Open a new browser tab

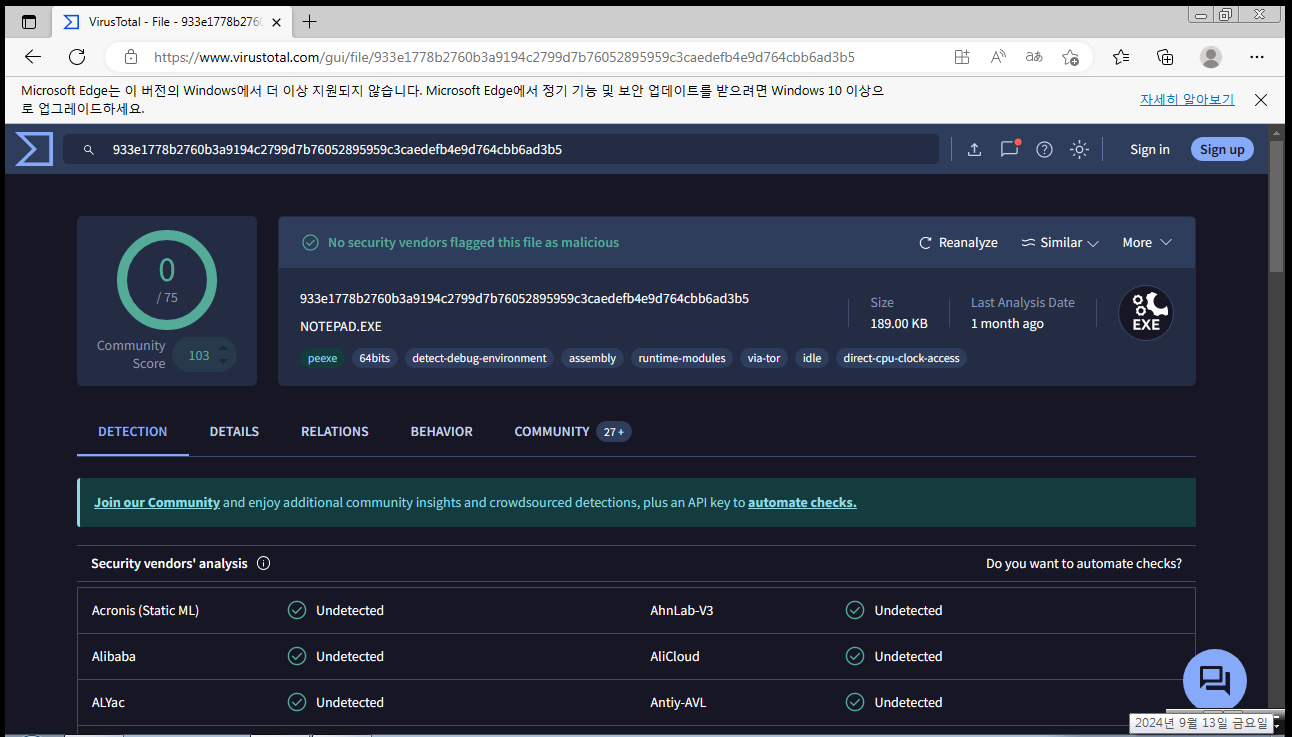(x=310, y=22)
